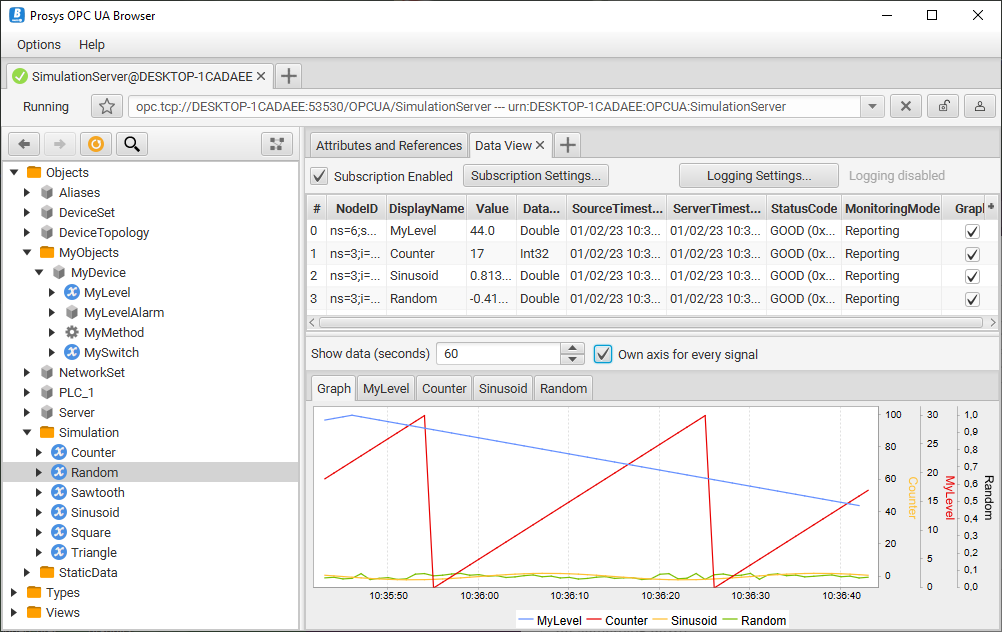Open the Logging Settings dialog
Viewport: 1002px width, 632px height.
click(x=759, y=176)
